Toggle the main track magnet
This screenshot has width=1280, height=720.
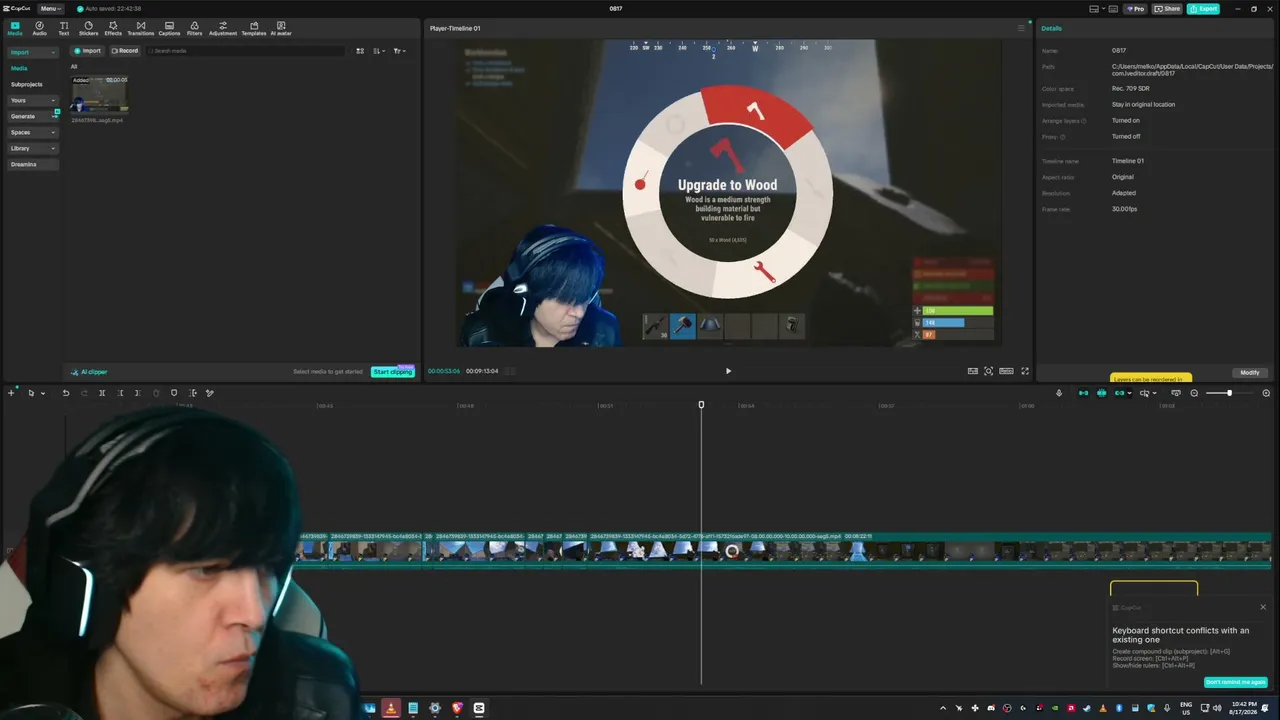(1083, 393)
